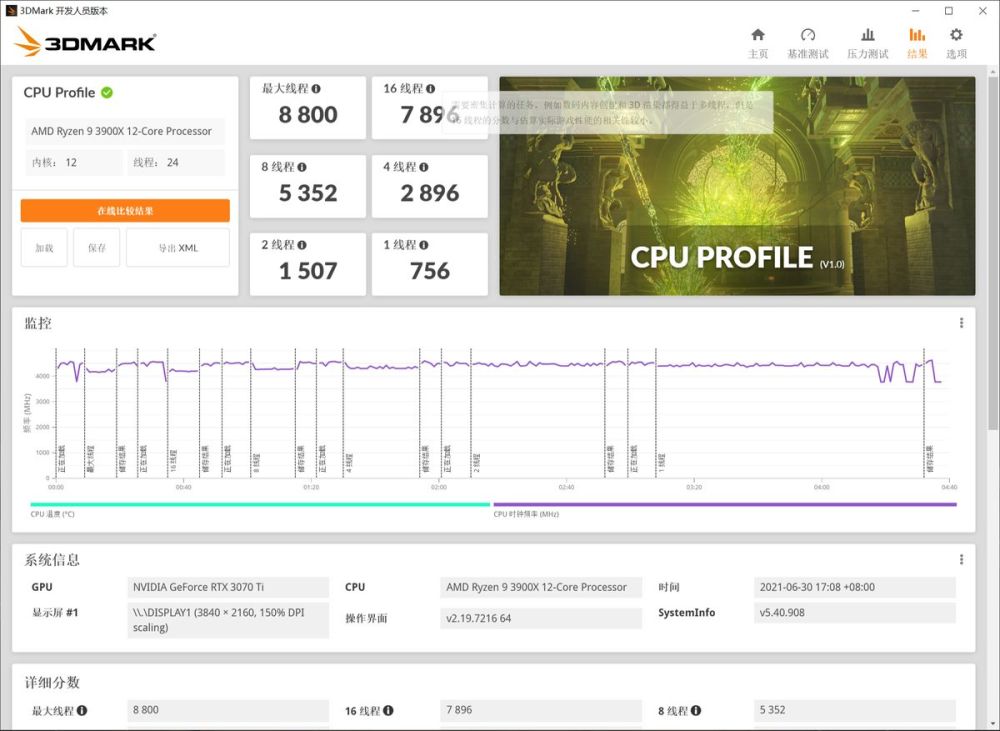
Task: Click the info icon next to 最大线程 score
Action: (x=314, y=88)
